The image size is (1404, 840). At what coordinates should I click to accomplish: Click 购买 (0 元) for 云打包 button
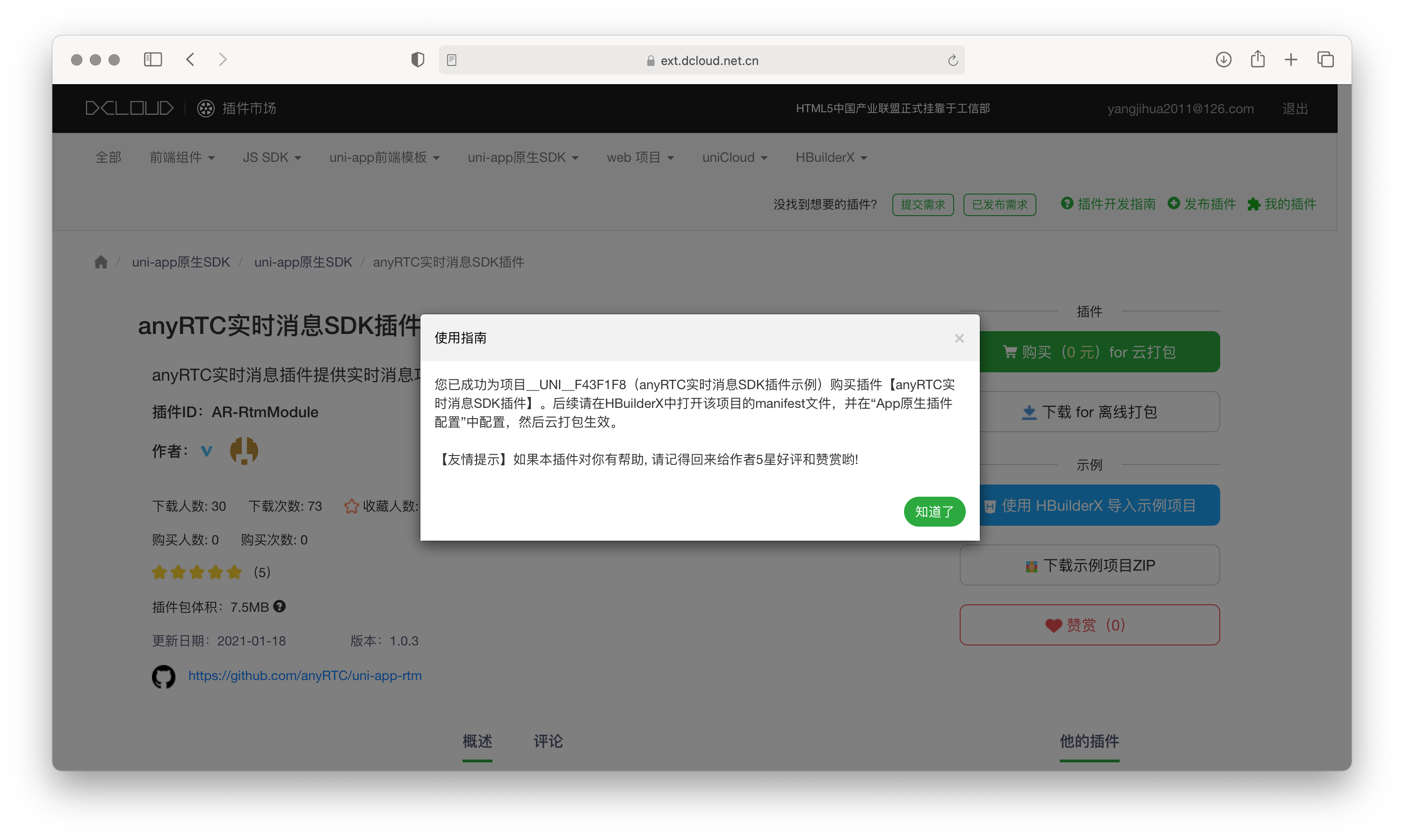click(x=1099, y=352)
